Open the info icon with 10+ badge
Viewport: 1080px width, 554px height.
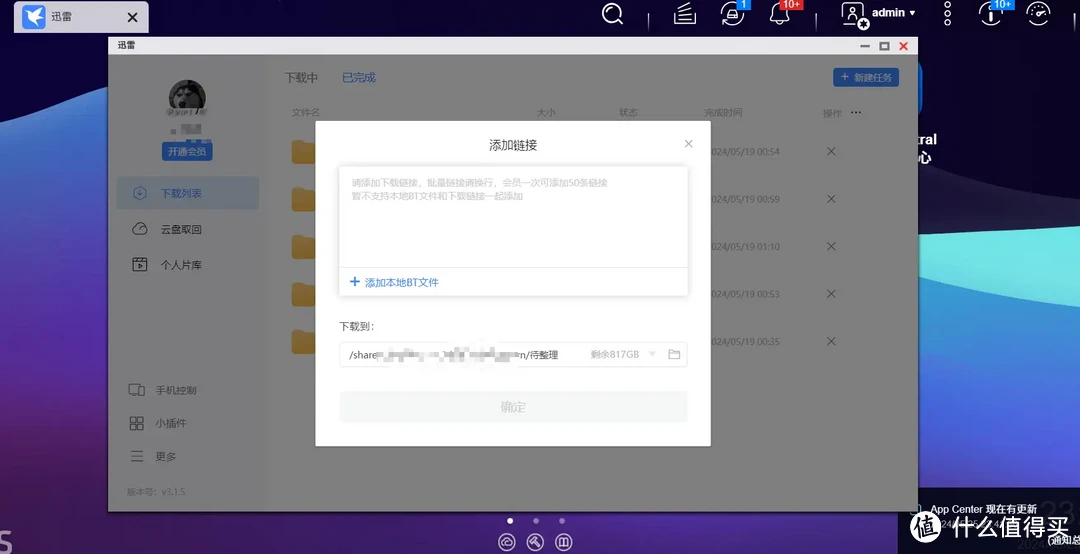[x=991, y=13]
